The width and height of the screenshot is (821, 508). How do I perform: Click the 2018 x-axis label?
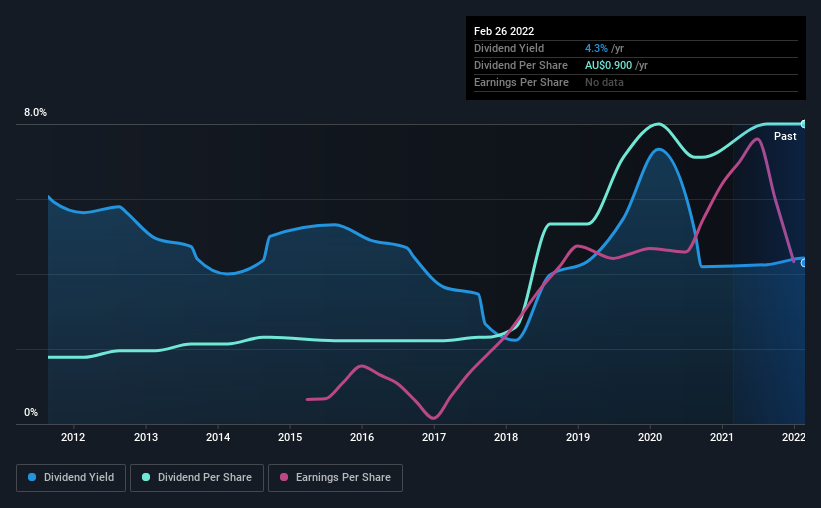pos(506,437)
